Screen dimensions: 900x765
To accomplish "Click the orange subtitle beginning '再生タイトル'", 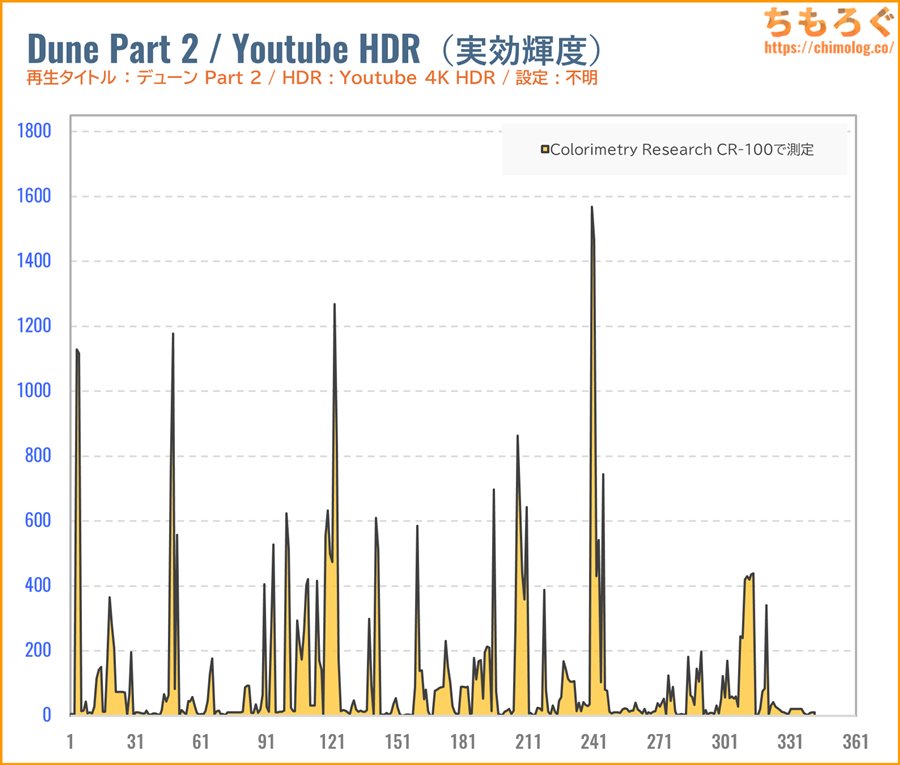I will (312, 77).
